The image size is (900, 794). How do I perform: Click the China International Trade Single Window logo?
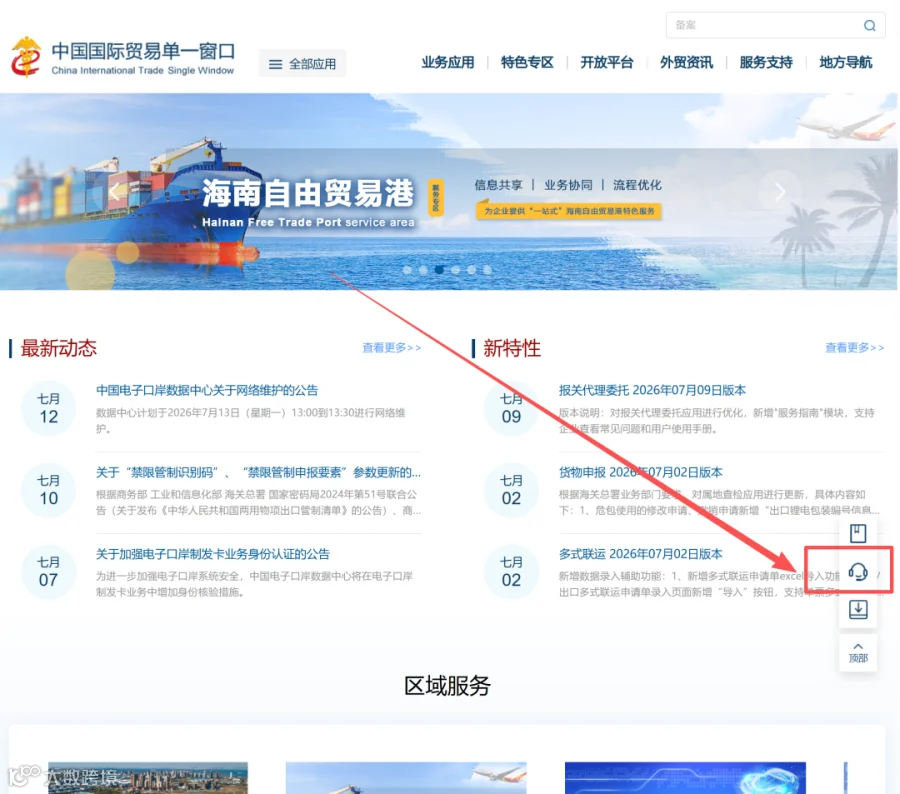[x=123, y=57]
